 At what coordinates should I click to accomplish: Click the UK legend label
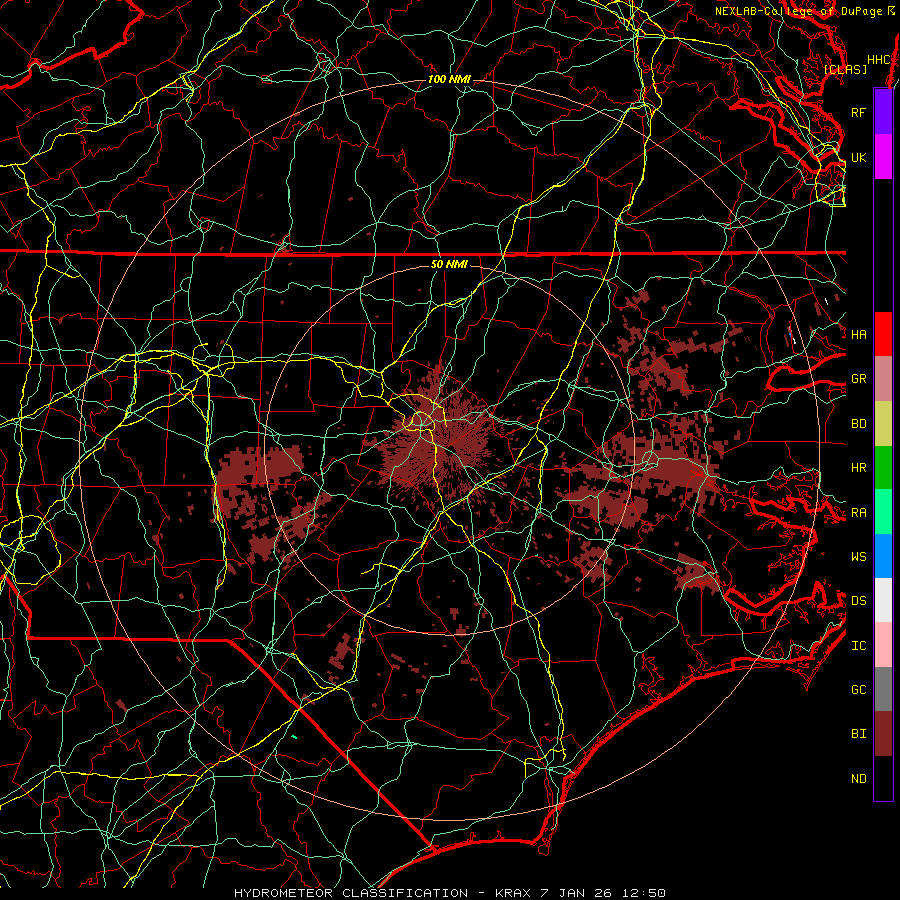coord(858,157)
